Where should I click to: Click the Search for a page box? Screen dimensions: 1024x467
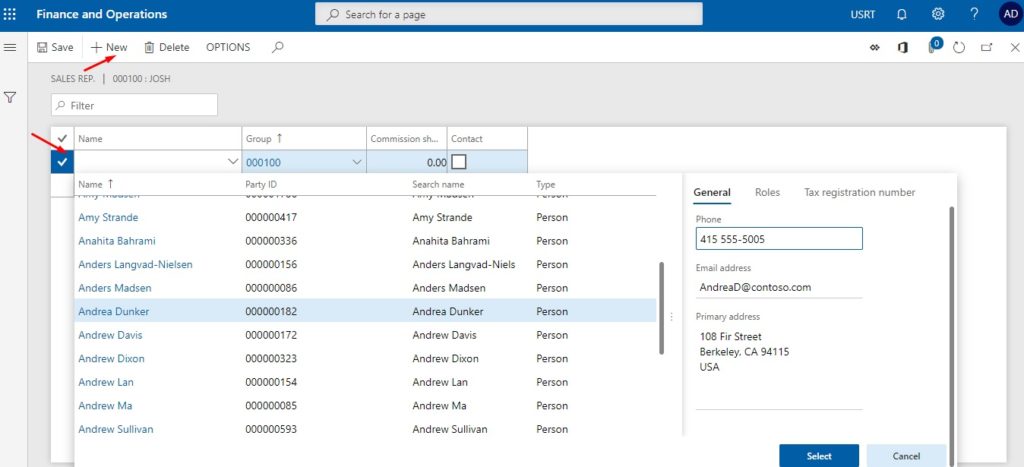509,14
